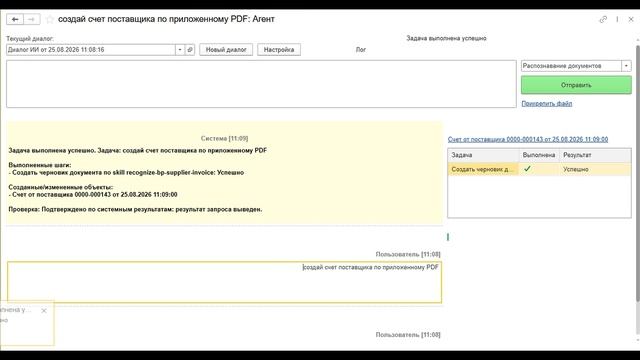Expand the Текущий диалог dropdown list
Viewport: 640px width, 360px height.
(x=180, y=49)
